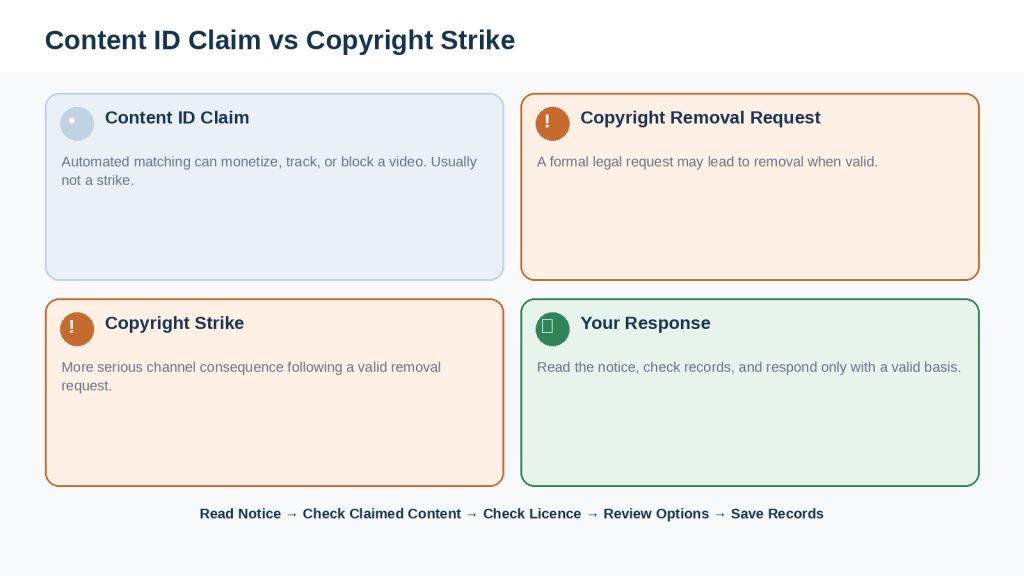Viewport: 1024px width, 576px height.
Task: Click the Content ID Claim circle icon
Action: [77, 123]
